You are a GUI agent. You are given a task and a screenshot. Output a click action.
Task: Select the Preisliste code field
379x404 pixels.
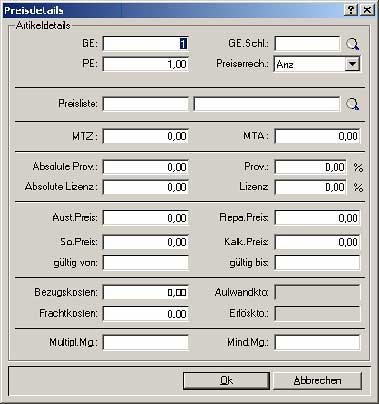tap(146, 104)
